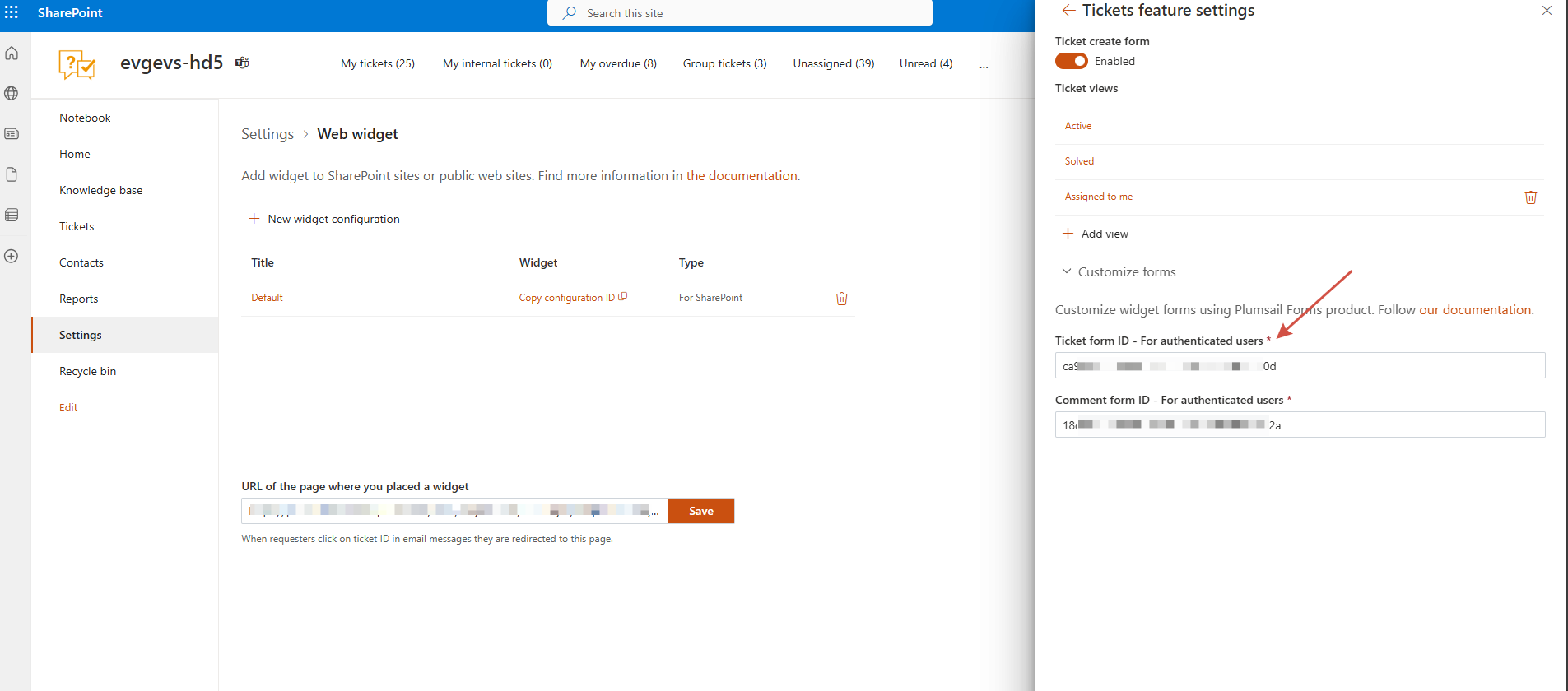Open the more tabs ellipsis menu
This screenshot has width=1568, height=691.
click(984, 64)
